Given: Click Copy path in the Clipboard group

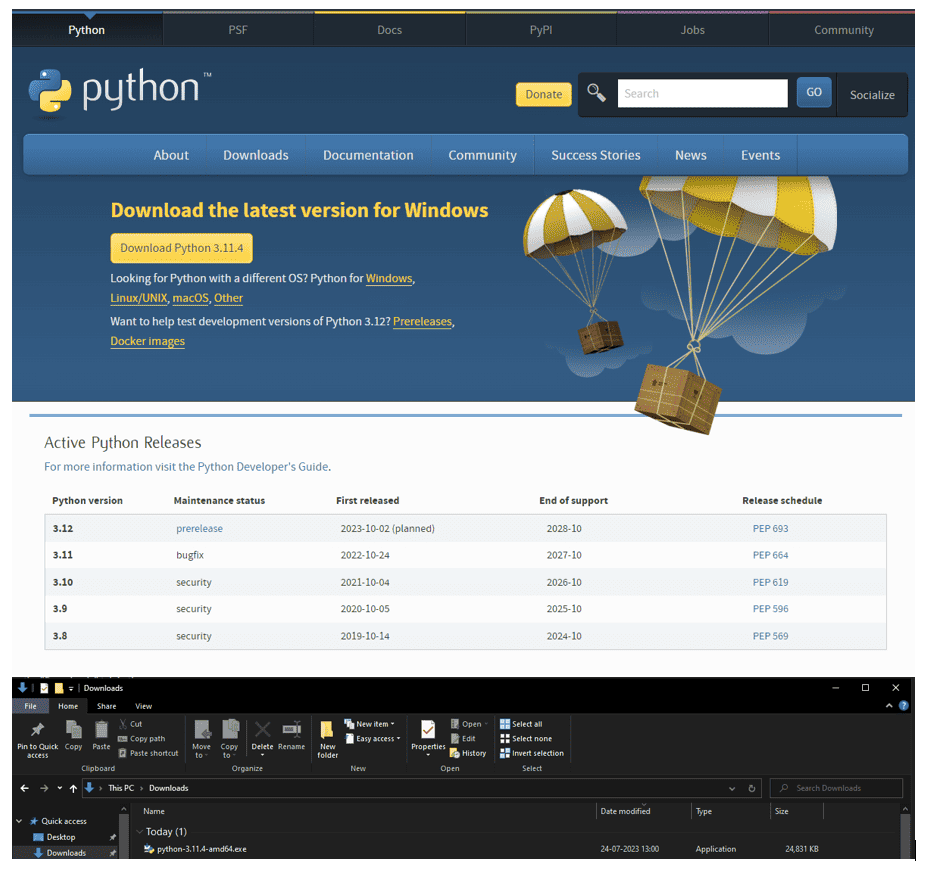Looking at the screenshot, I should 141,739.
